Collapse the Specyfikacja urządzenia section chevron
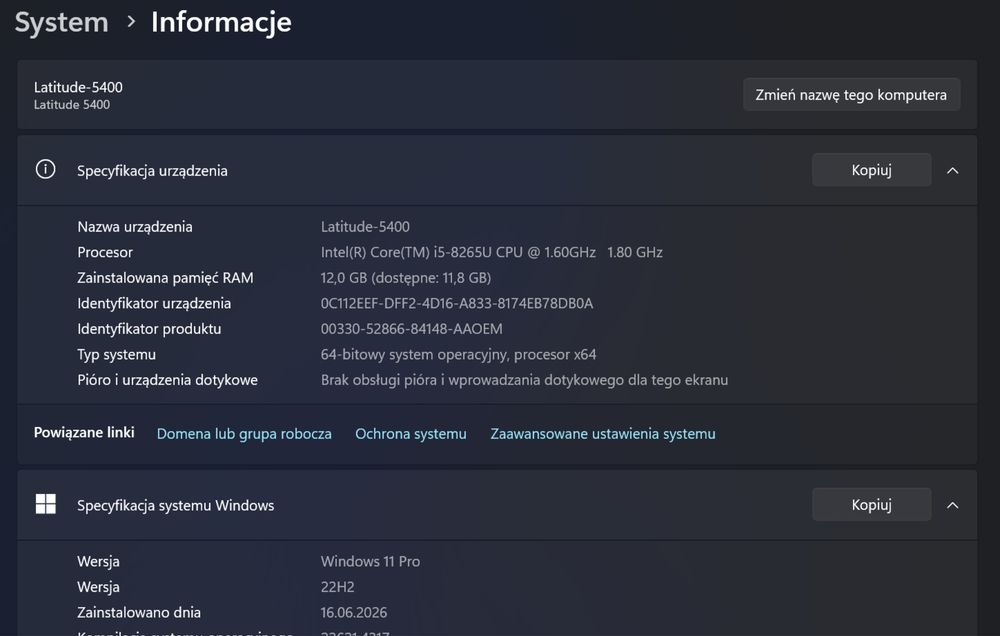 click(952, 170)
